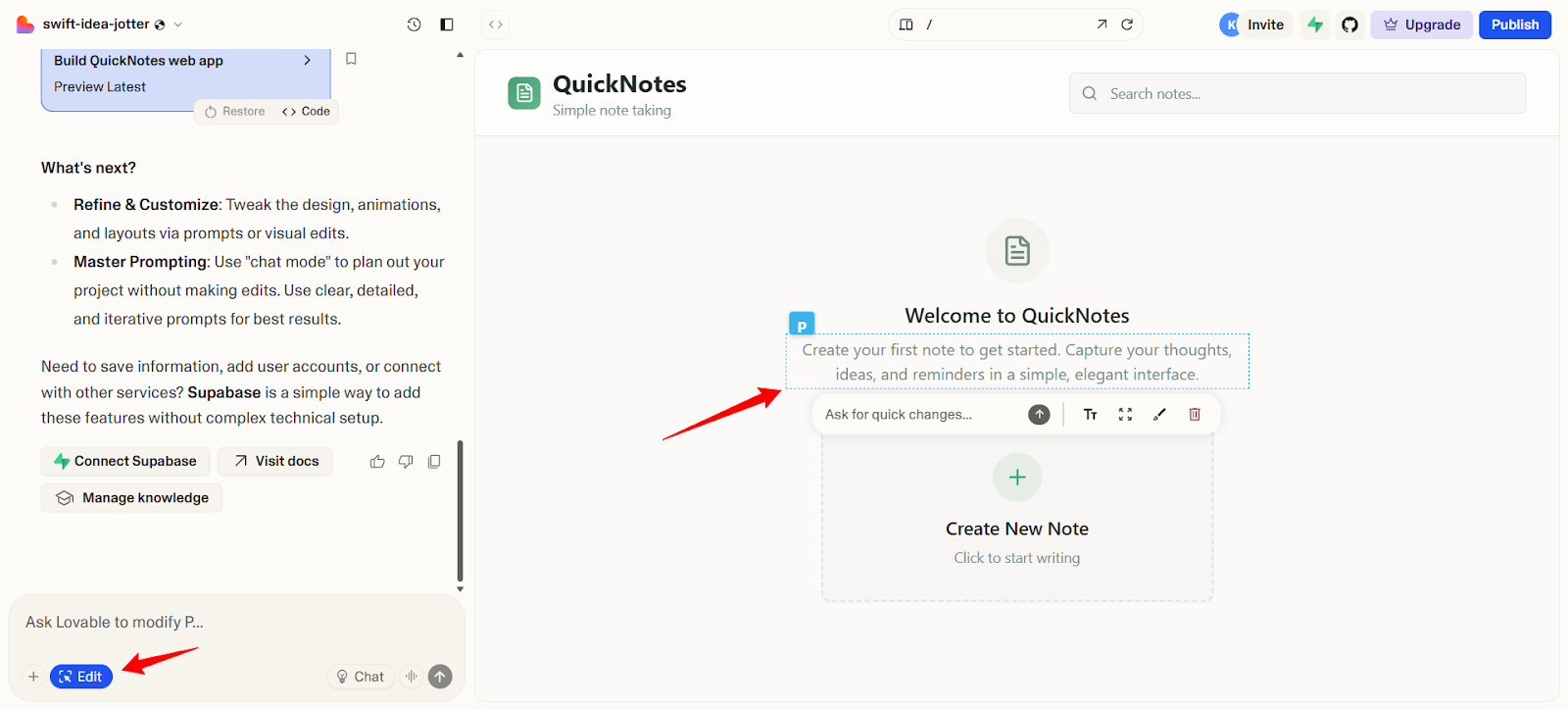Expand swift-idea-jotter project dropdown
The image size is (1568, 710).
click(178, 25)
